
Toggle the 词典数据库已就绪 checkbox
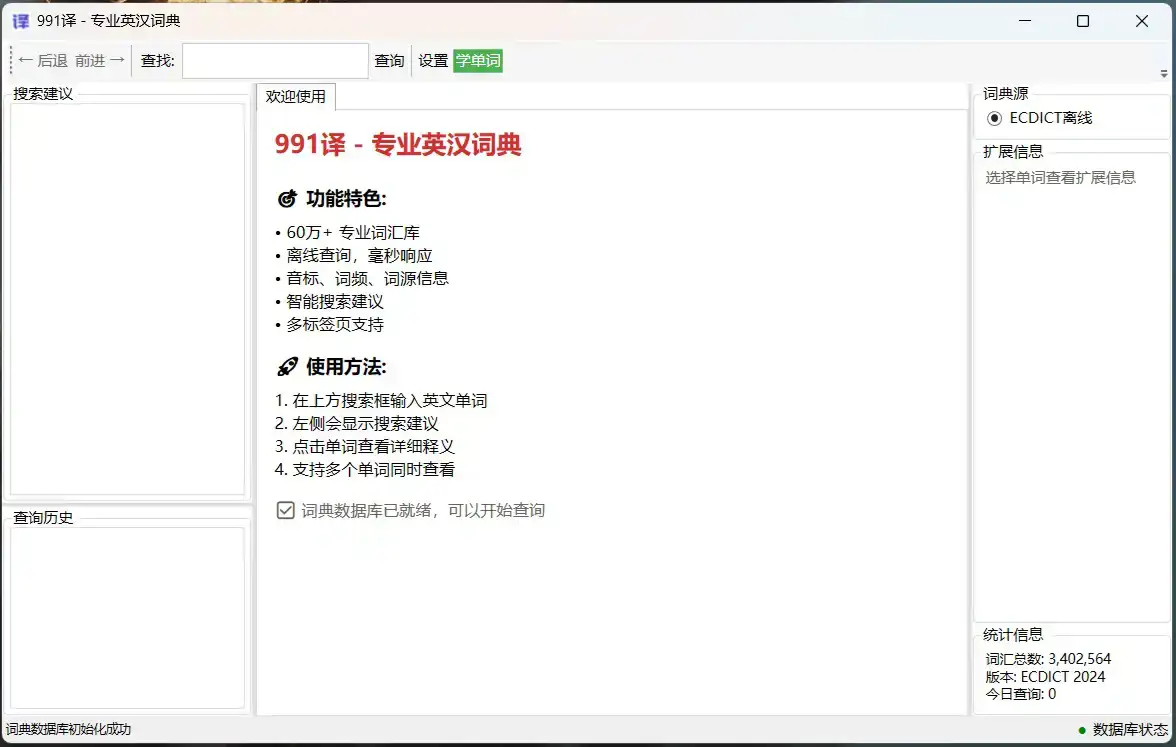click(285, 510)
